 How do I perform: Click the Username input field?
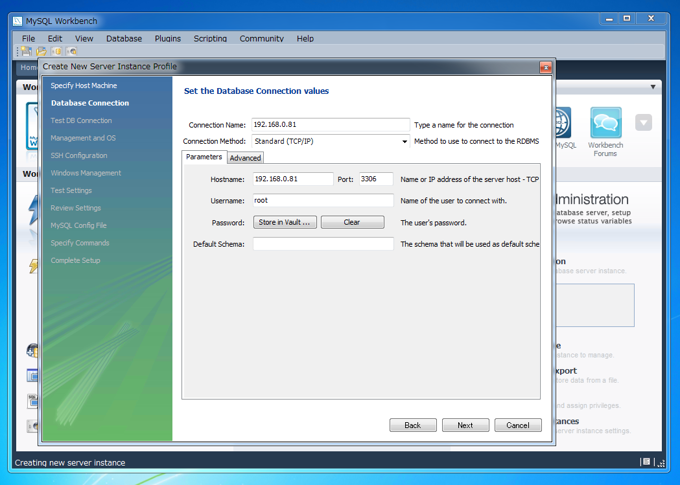tap(323, 200)
